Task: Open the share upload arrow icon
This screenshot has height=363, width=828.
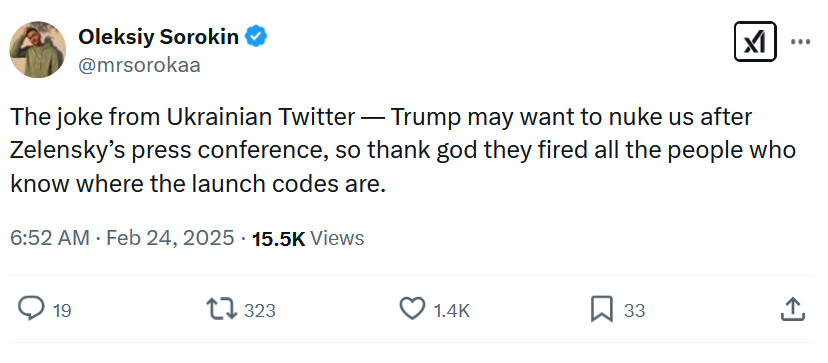Action: point(793,309)
